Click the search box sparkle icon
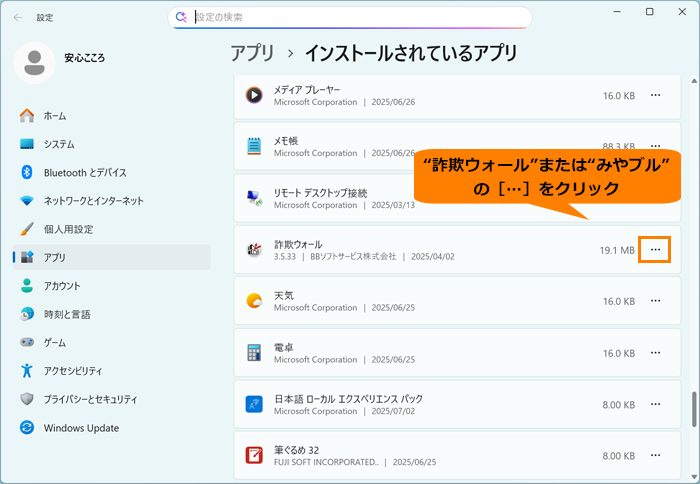Viewport: 700px width, 484px height. point(181,17)
